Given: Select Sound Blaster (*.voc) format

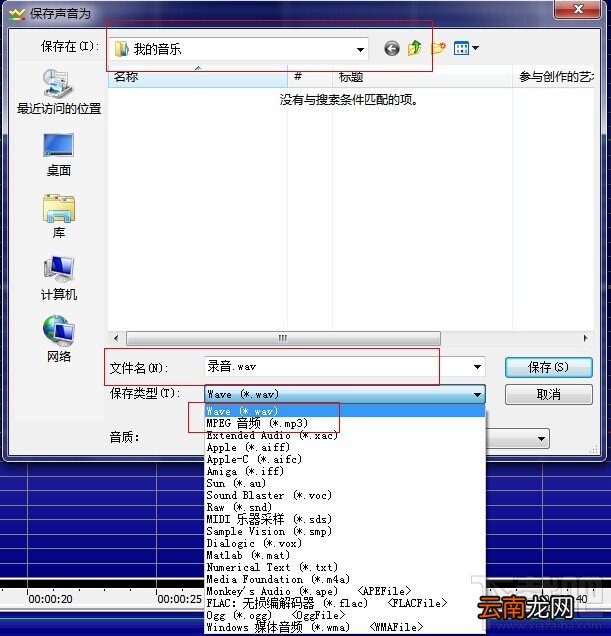Looking at the screenshot, I should point(345,495).
